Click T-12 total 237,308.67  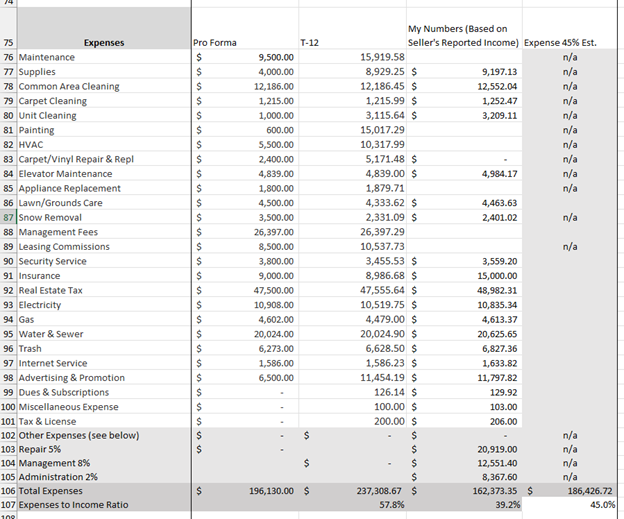point(352,491)
